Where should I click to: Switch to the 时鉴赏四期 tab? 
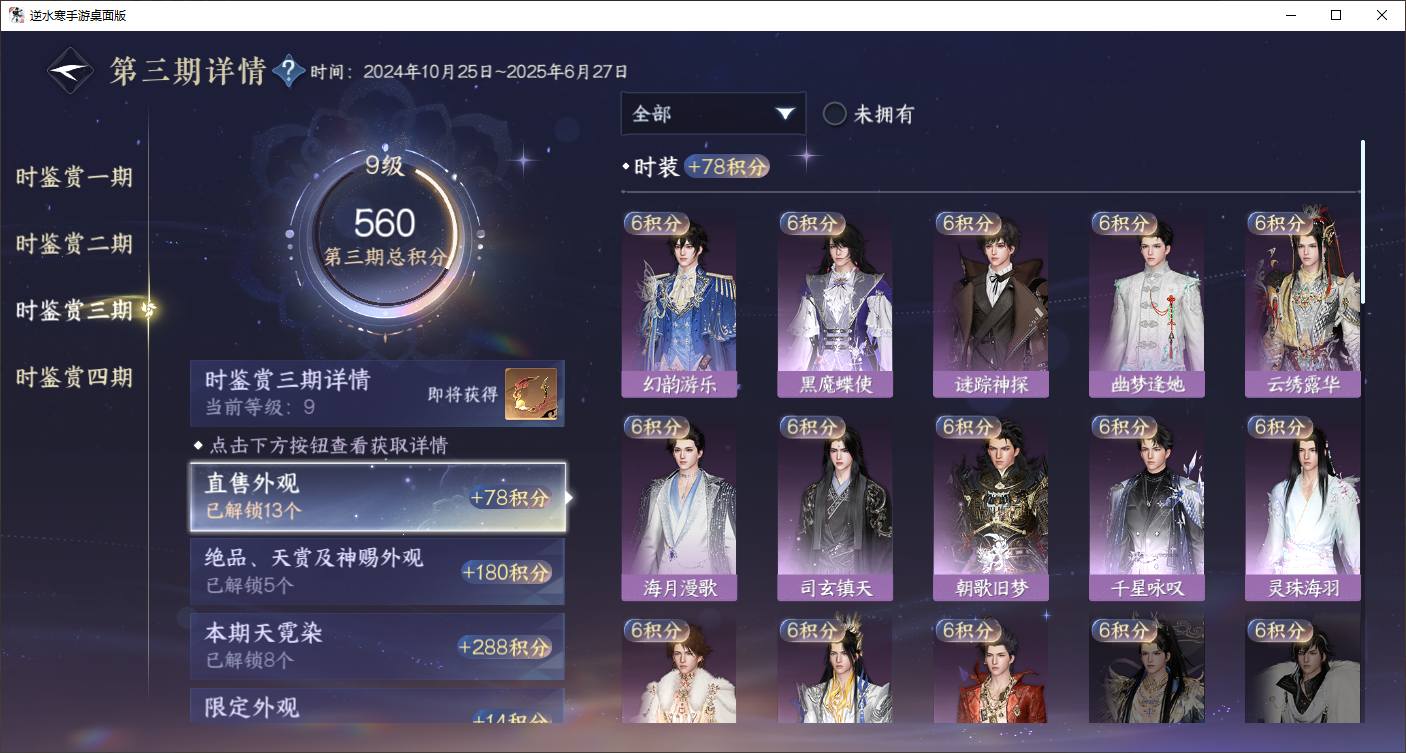point(75,378)
